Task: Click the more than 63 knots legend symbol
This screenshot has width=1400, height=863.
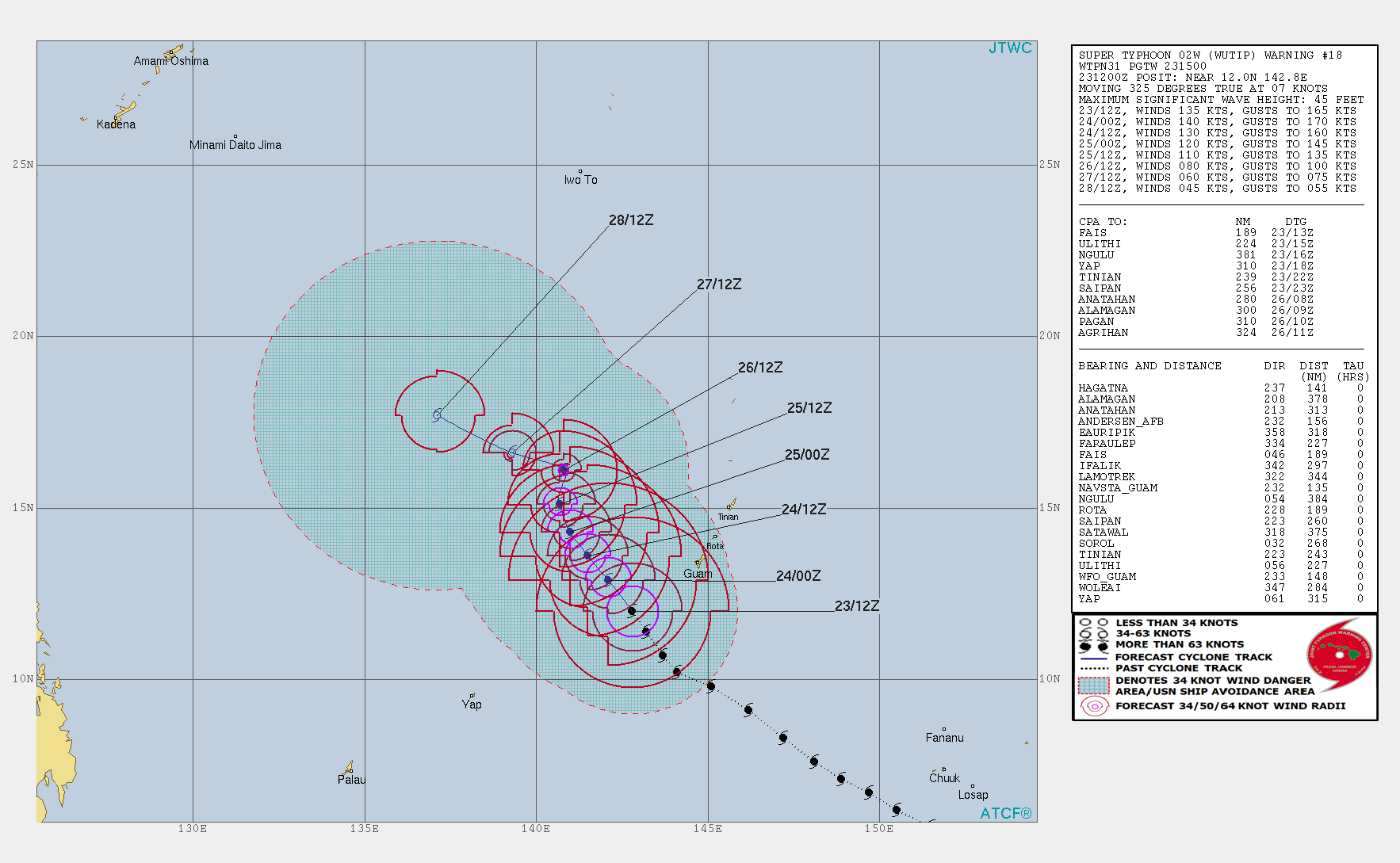Action: pyautogui.click(x=1094, y=645)
